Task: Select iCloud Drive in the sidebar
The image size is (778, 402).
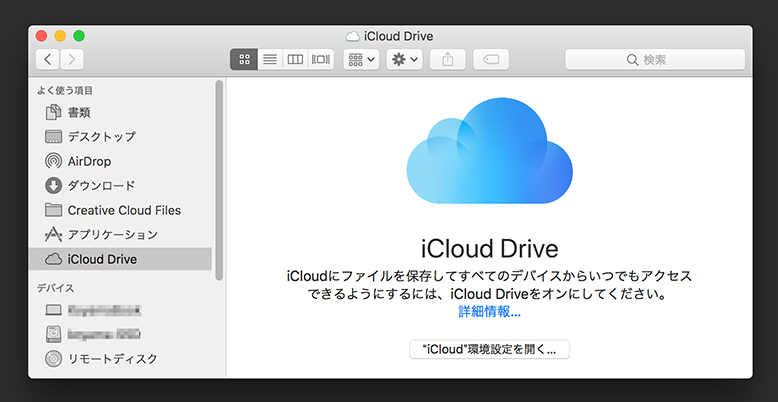Action: tap(120, 259)
